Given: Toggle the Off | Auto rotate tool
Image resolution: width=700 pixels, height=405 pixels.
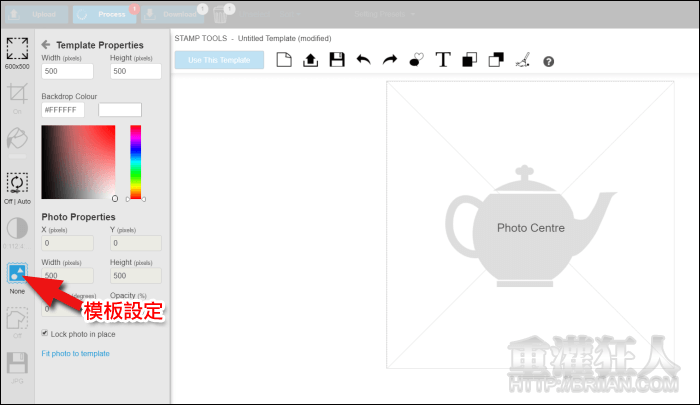Looking at the screenshot, I should [17, 183].
